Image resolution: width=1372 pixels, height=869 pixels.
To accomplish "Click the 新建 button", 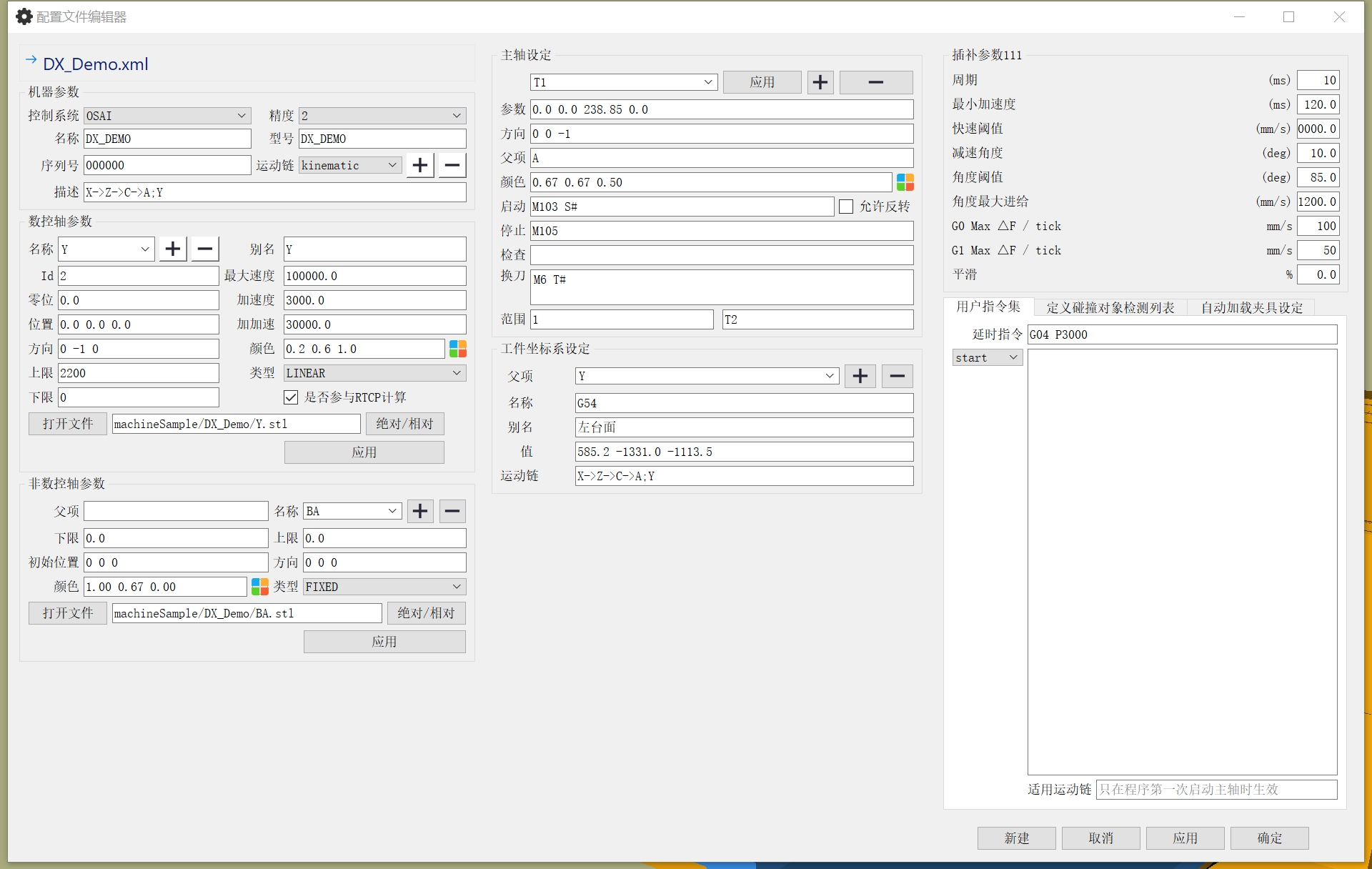I will click(x=1017, y=838).
